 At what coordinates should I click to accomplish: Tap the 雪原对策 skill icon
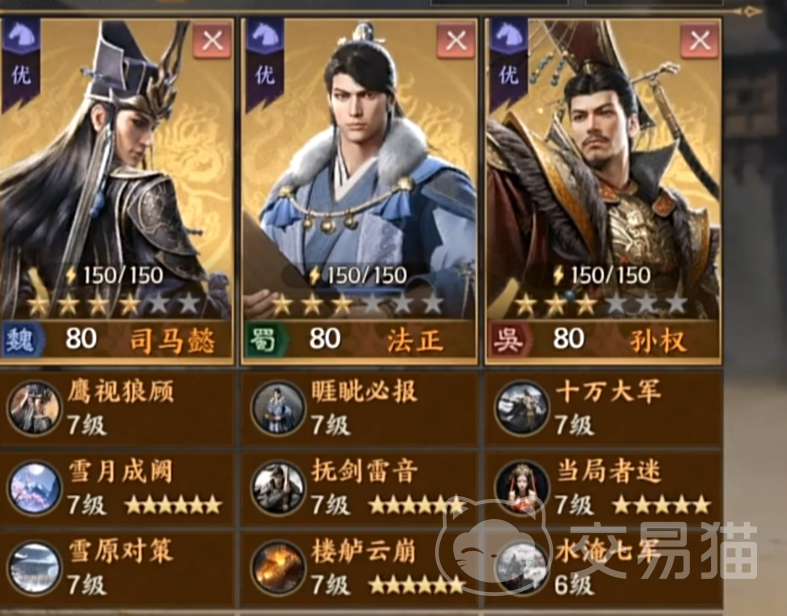pyautogui.click(x=34, y=568)
